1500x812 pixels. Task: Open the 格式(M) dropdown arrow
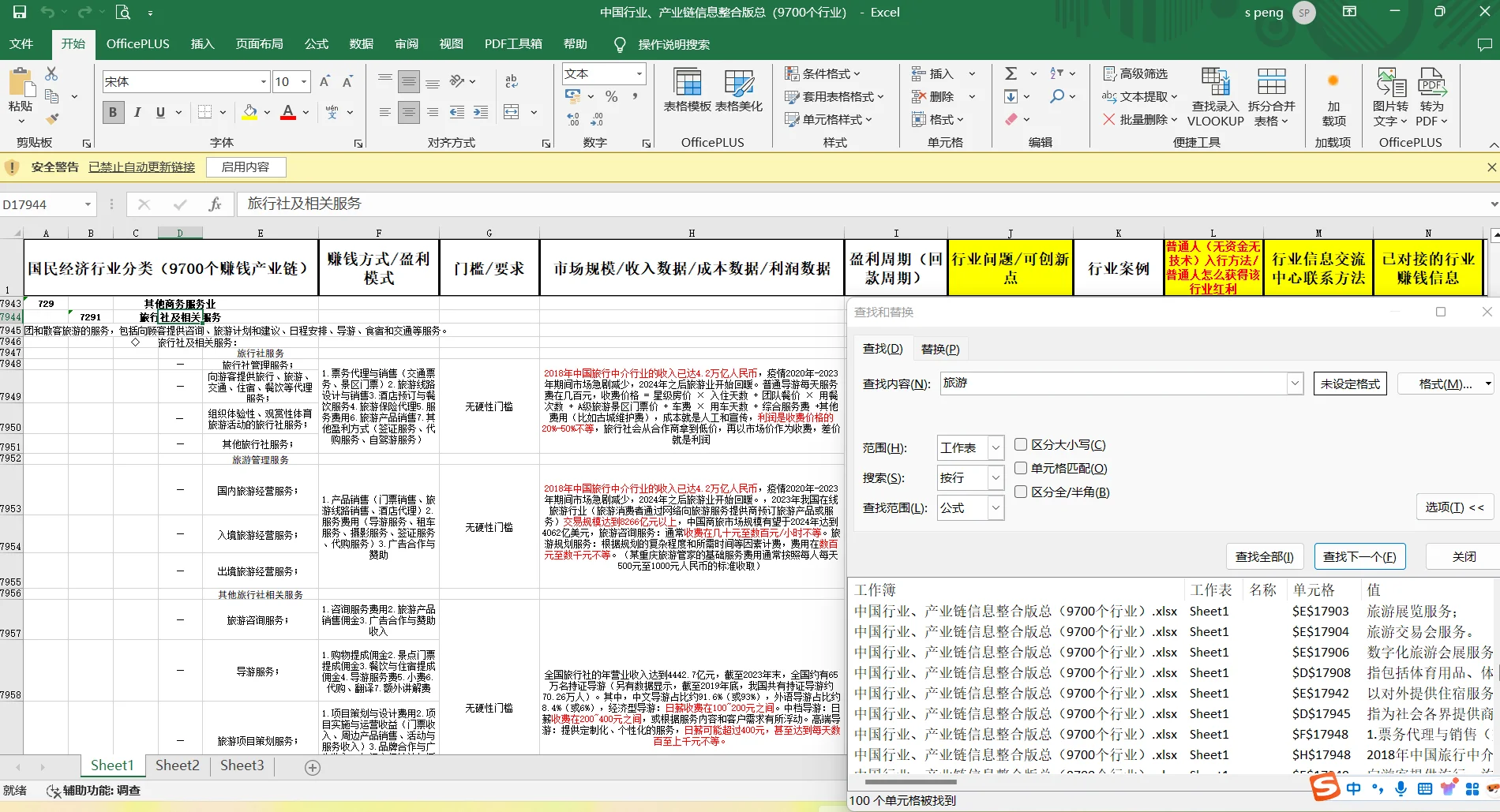1488,384
